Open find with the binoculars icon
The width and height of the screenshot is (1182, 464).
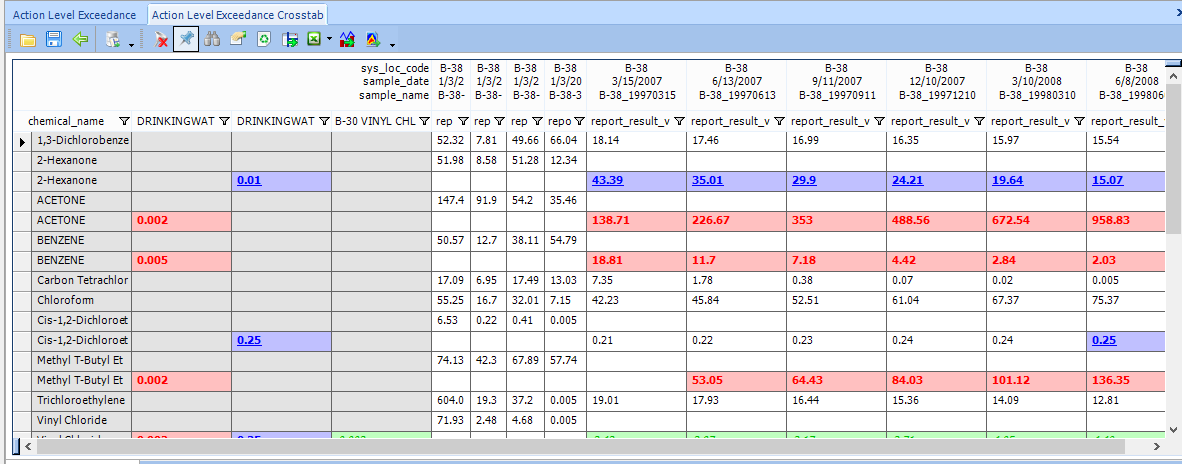coord(212,40)
